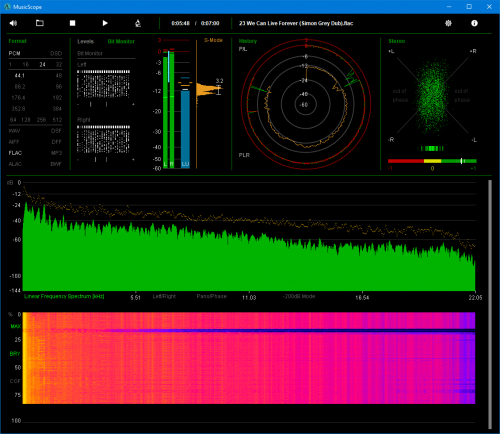Screen dimensions: 500x434
Task: Toggle the Left/Right spectrum mode
Action: click(x=164, y=296)
